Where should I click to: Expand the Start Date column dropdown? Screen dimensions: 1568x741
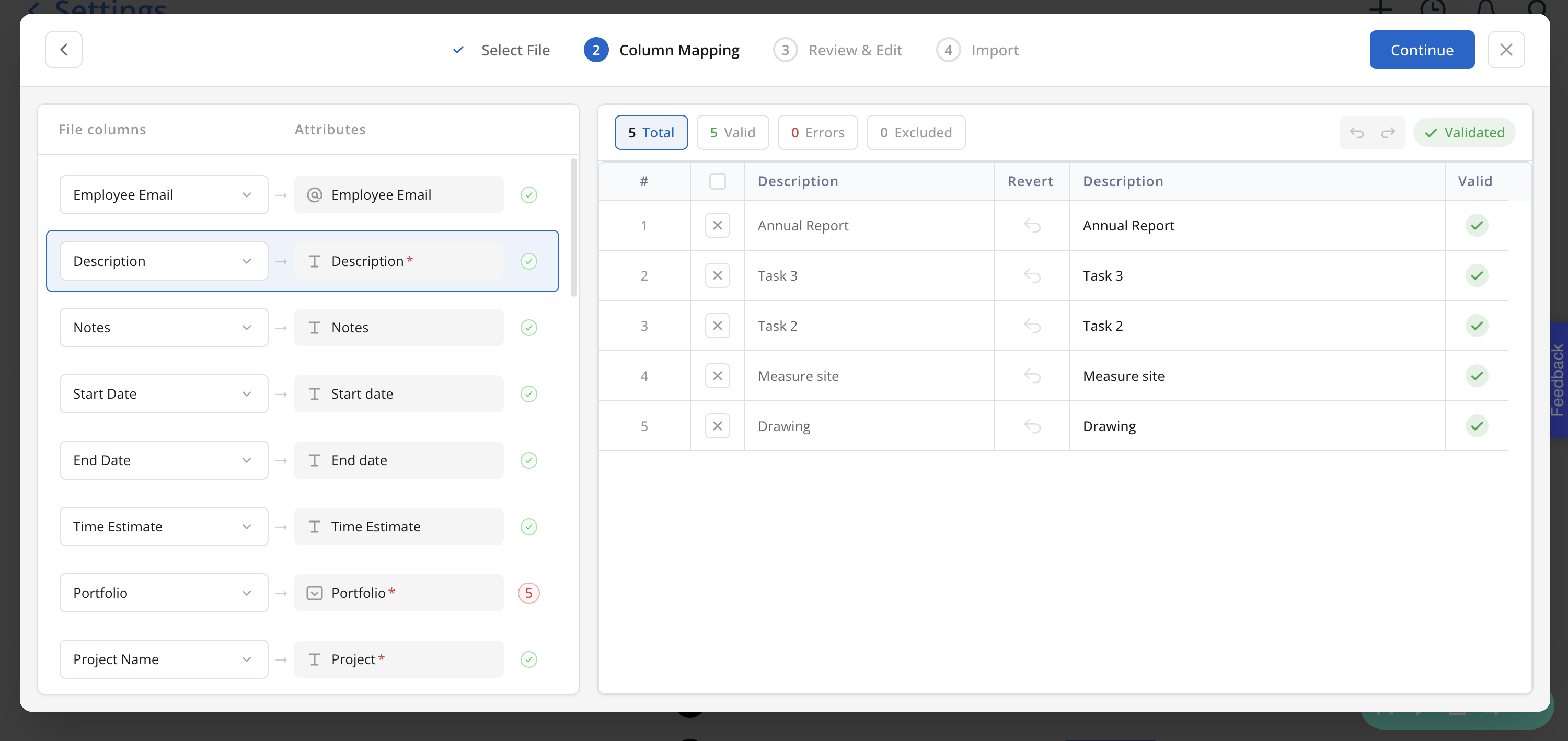coord(163,394)
